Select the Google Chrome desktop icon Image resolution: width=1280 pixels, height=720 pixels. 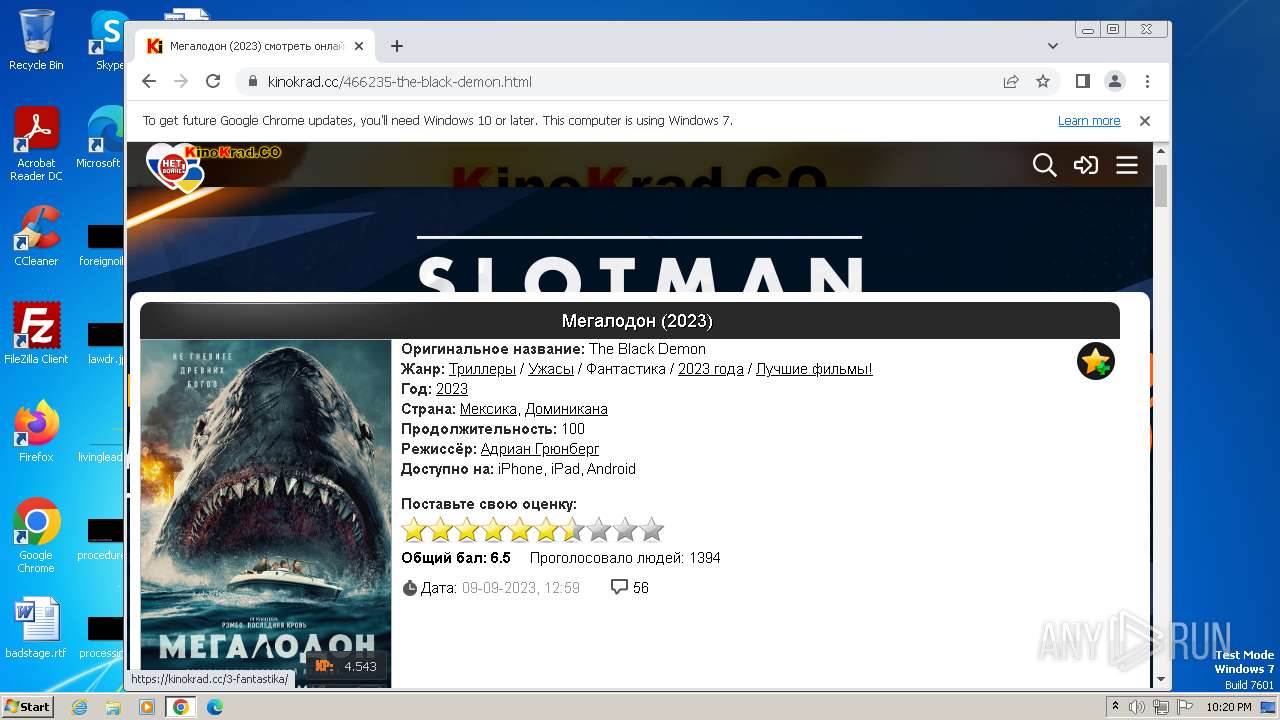pos(36,536)
